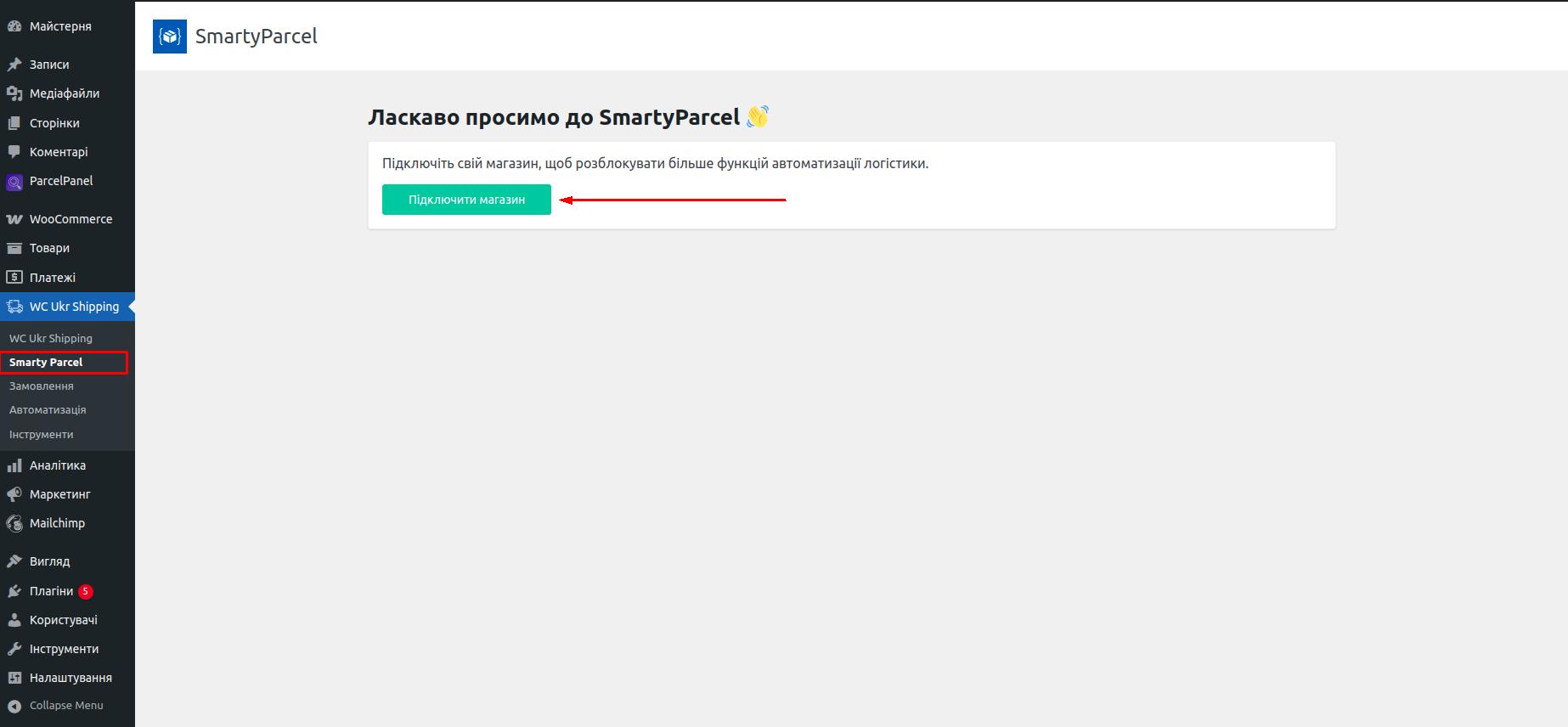
Task: Click the Медіафайли media icon
Action: (14, 93)
